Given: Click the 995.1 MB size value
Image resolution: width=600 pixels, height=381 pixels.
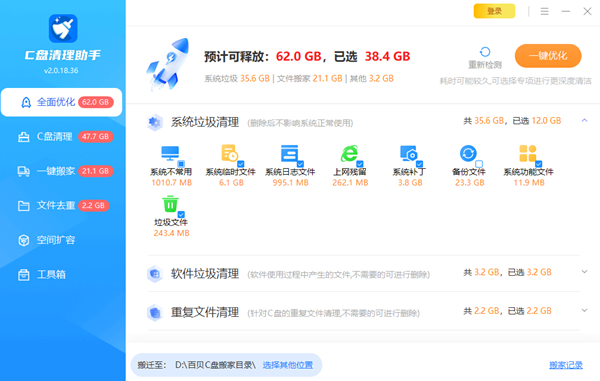Looking at the screenshot, I should 290,183.
